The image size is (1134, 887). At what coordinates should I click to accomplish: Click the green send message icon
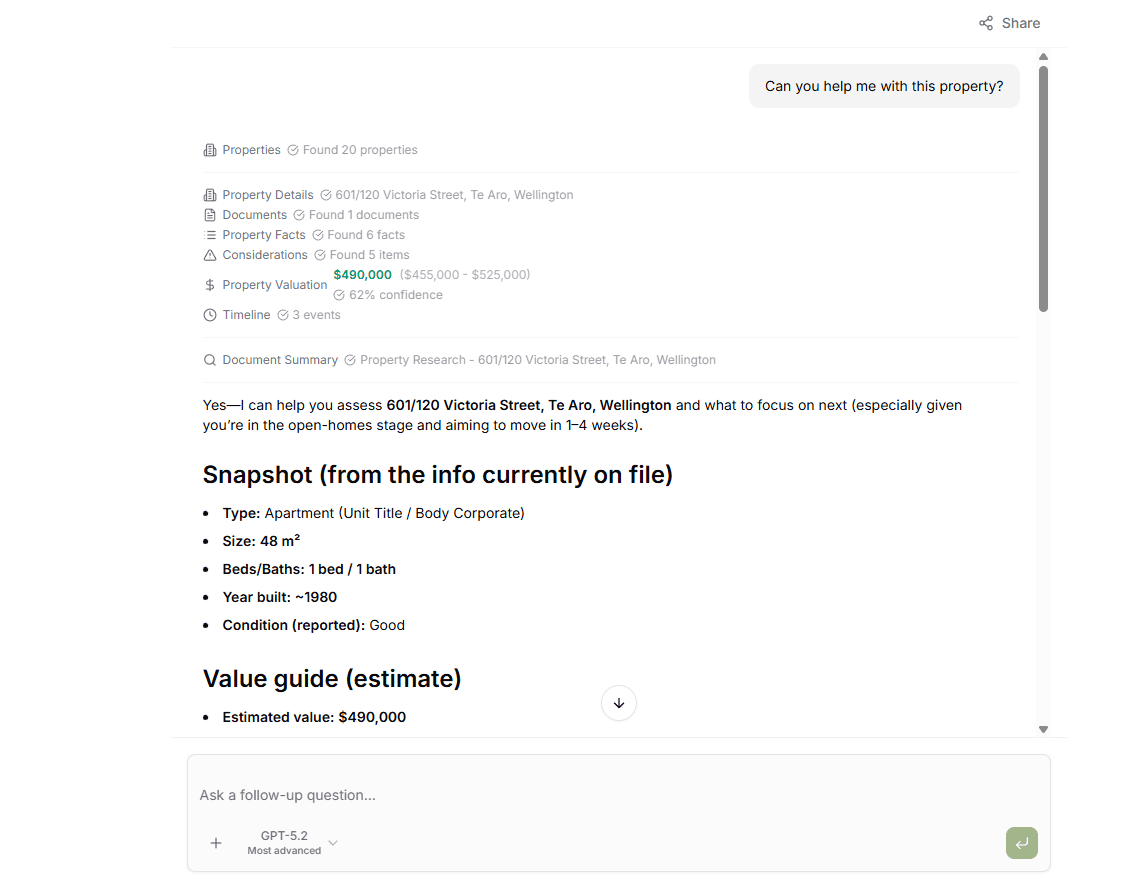[1021, 843]
